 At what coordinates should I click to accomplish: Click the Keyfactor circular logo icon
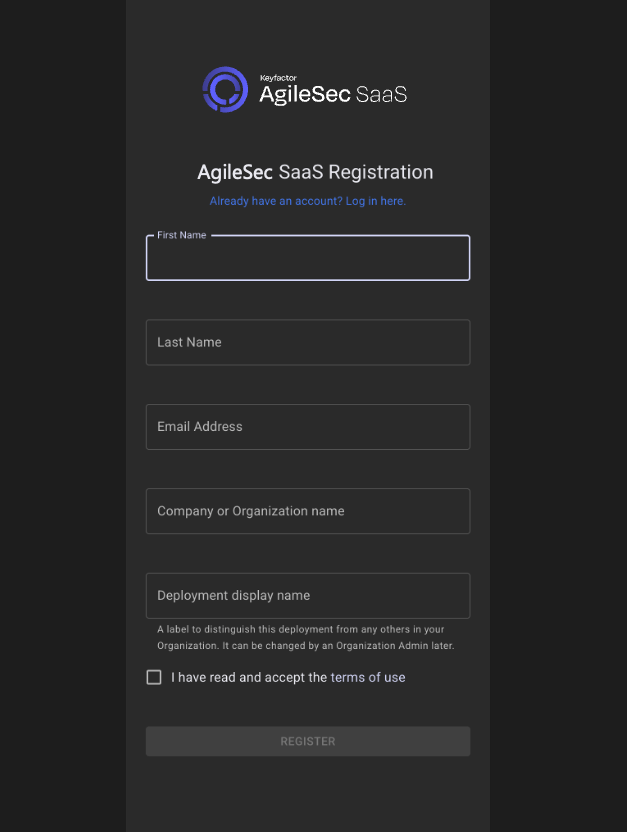point(225,89)
